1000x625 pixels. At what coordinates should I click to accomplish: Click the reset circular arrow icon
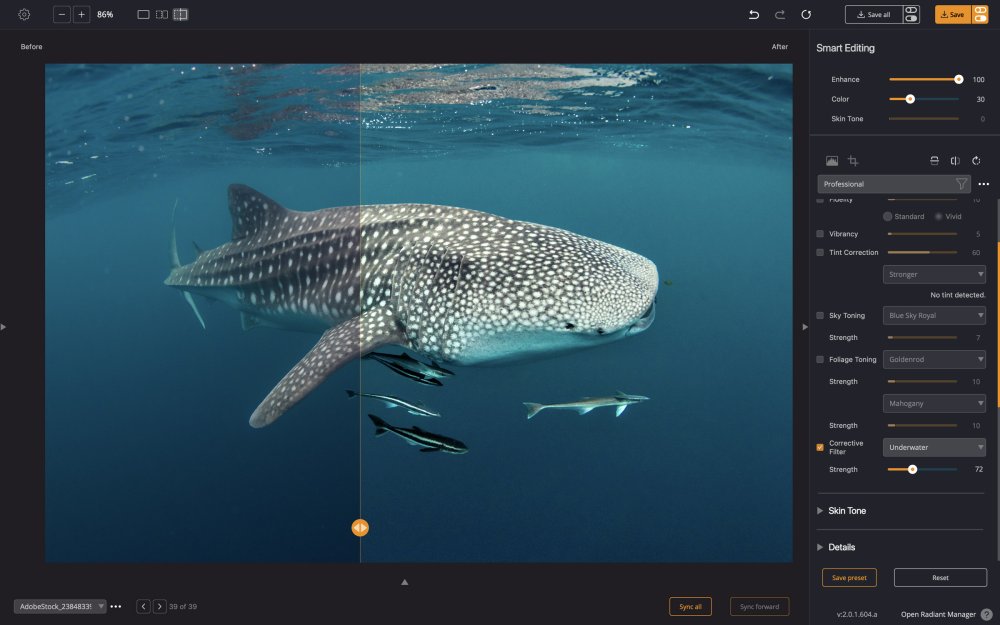pyautogui.click(x=806, y=14)
